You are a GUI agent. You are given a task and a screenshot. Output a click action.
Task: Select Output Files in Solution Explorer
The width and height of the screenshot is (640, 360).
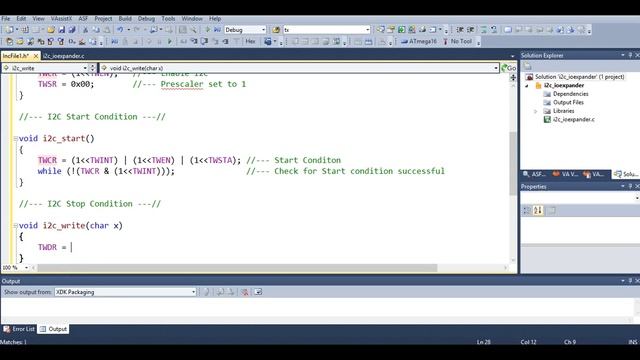click(x=568, y=102)
